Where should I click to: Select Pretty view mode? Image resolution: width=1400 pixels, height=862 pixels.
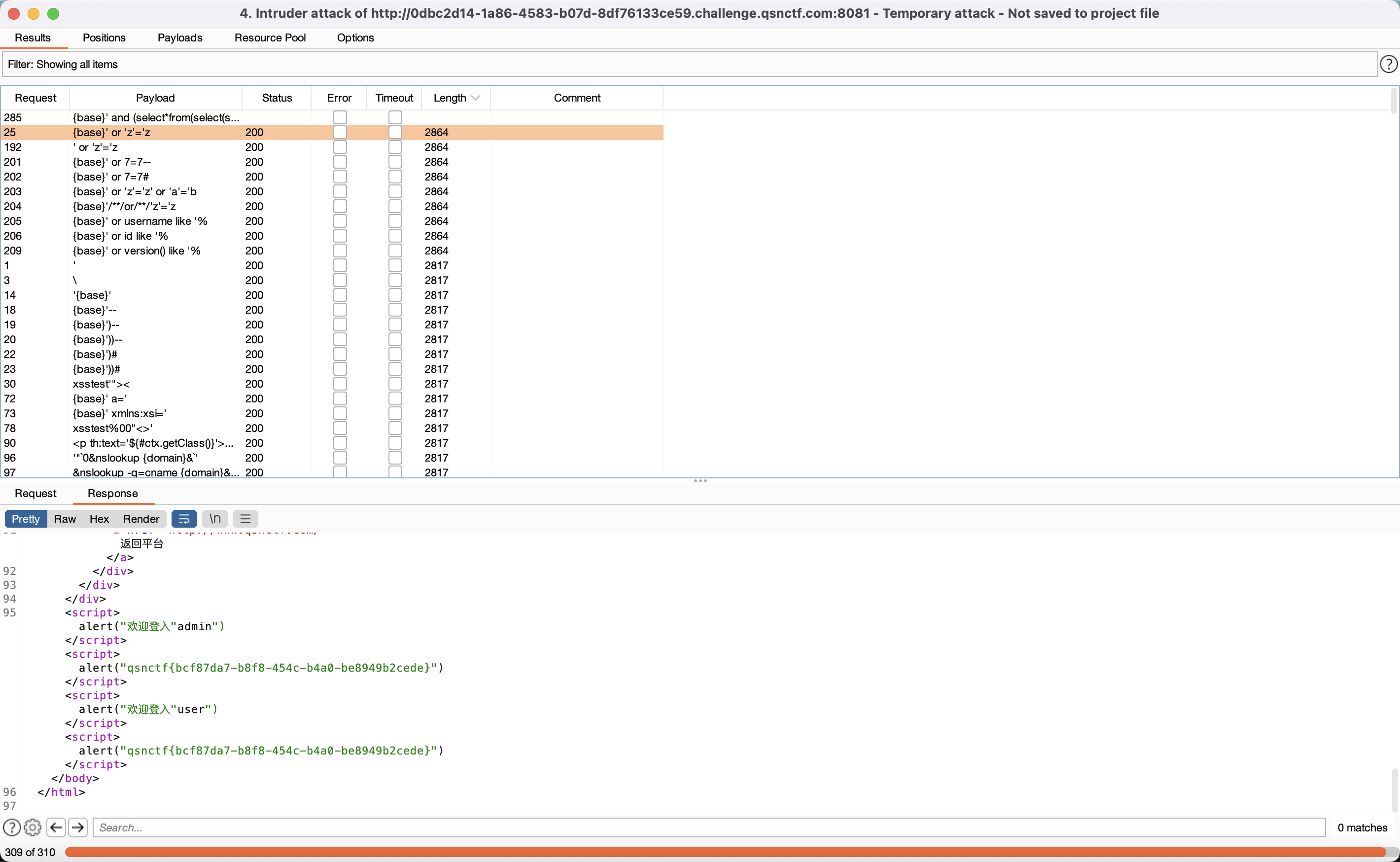tap(26, 519)
